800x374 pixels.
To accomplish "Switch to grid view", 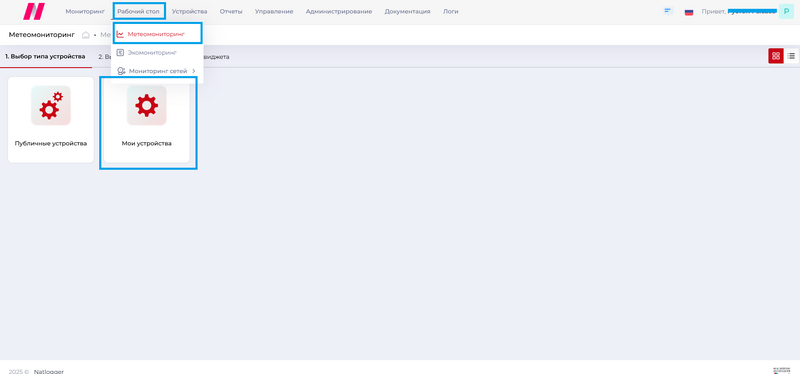I will point(776,56).
